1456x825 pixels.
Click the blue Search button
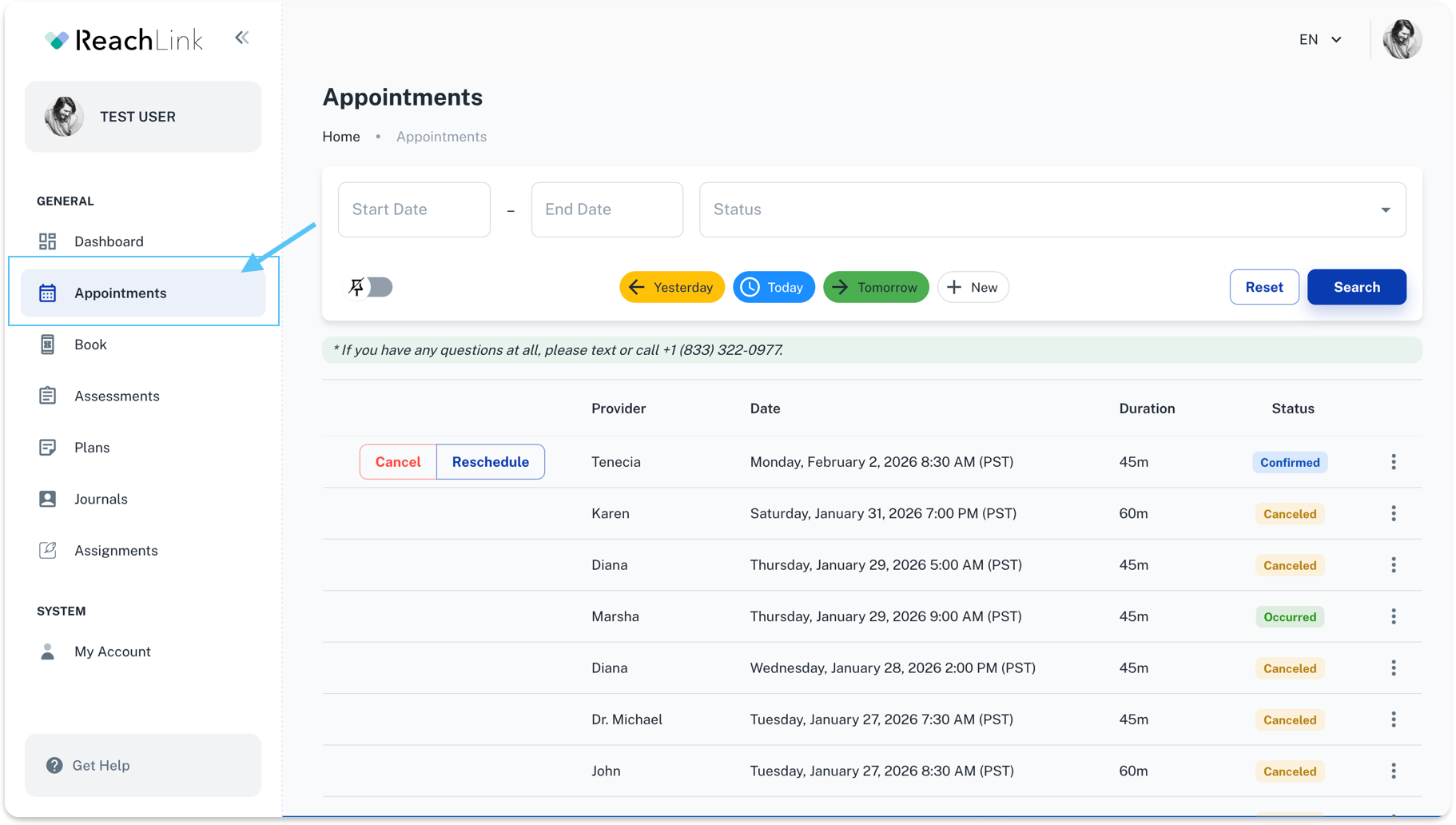pos(1357,287)
